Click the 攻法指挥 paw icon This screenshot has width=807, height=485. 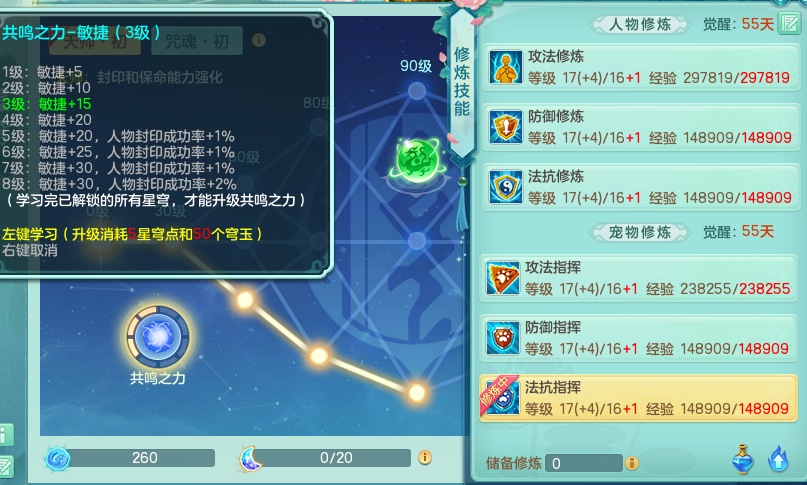[503, 278]
